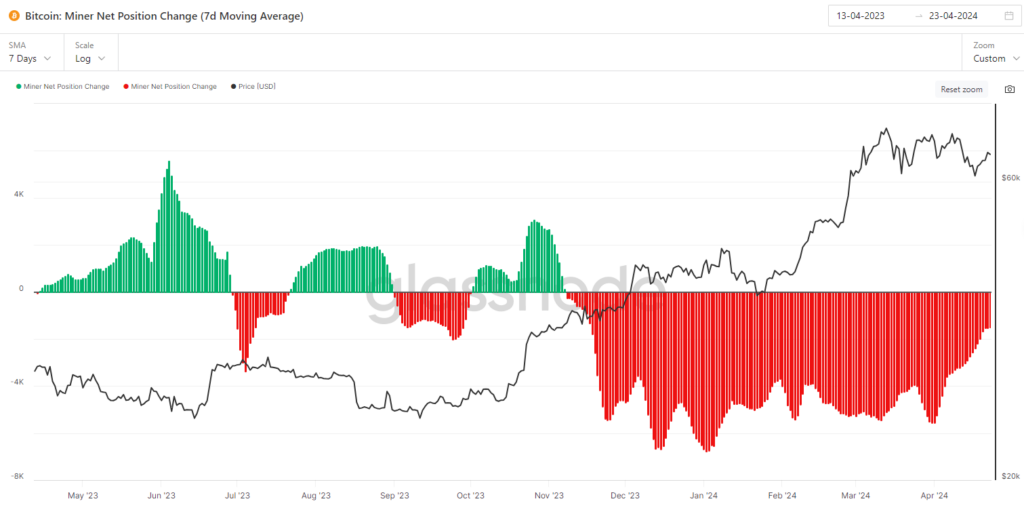Screen dimensions: 1024x514
Task: Click the end date 23-04-2024 field
Action: [x=953, y=16]
